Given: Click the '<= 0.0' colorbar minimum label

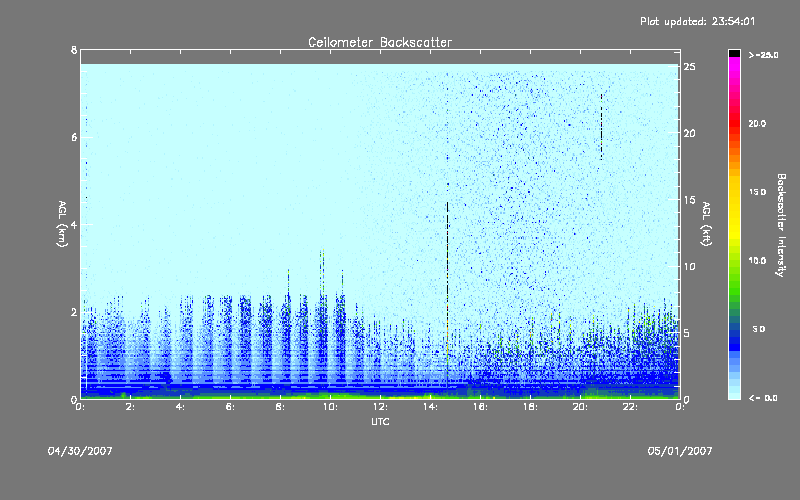Looking at the screenshot, I should pos(763,398).
